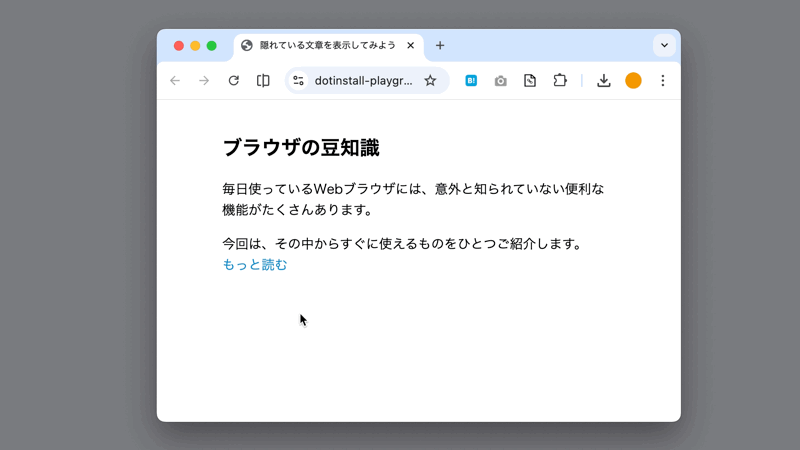Viewport: 800px width, 450px height.
Task: Click the もっと読む link
Action: pos(255,265)
